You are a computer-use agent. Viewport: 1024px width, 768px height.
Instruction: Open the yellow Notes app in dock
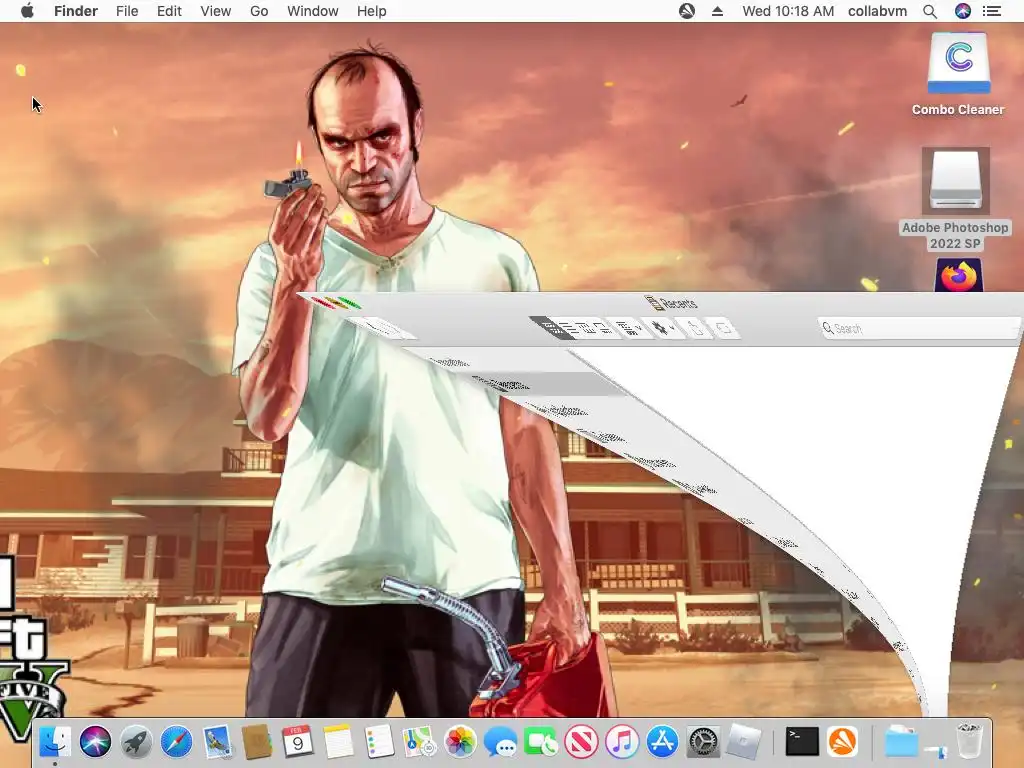338,742
